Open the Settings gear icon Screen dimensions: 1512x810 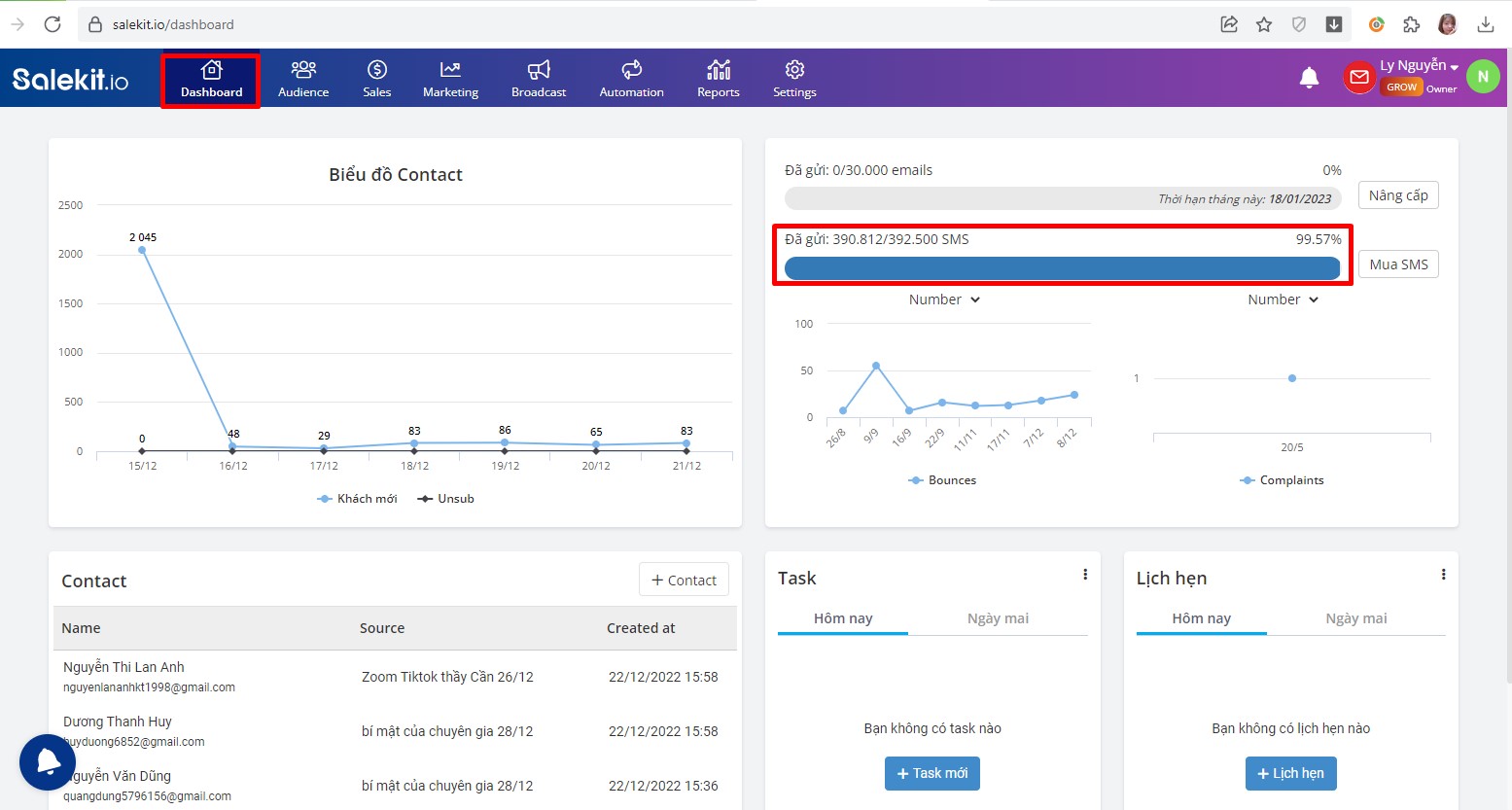point(794,70)
